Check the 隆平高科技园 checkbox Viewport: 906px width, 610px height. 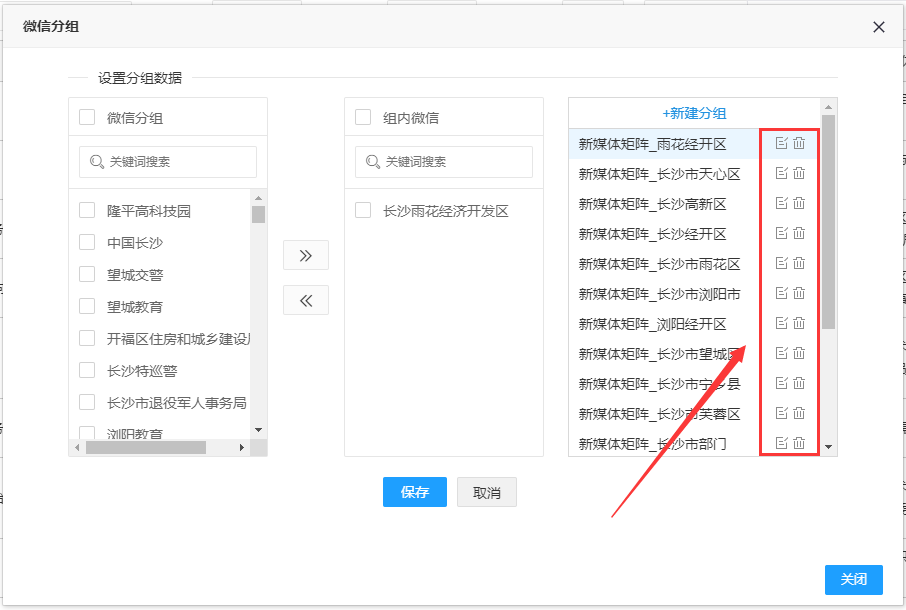[x=87, y=211]
